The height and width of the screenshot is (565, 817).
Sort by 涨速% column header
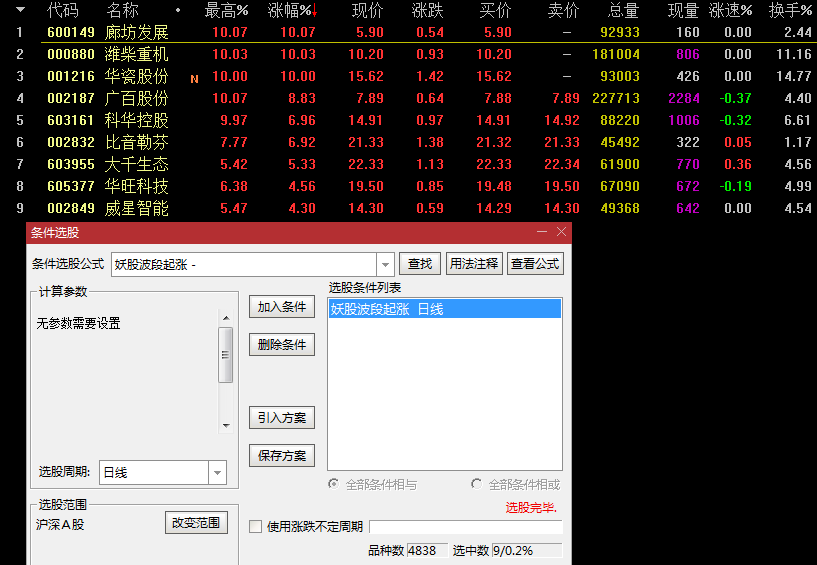(731, 10)
